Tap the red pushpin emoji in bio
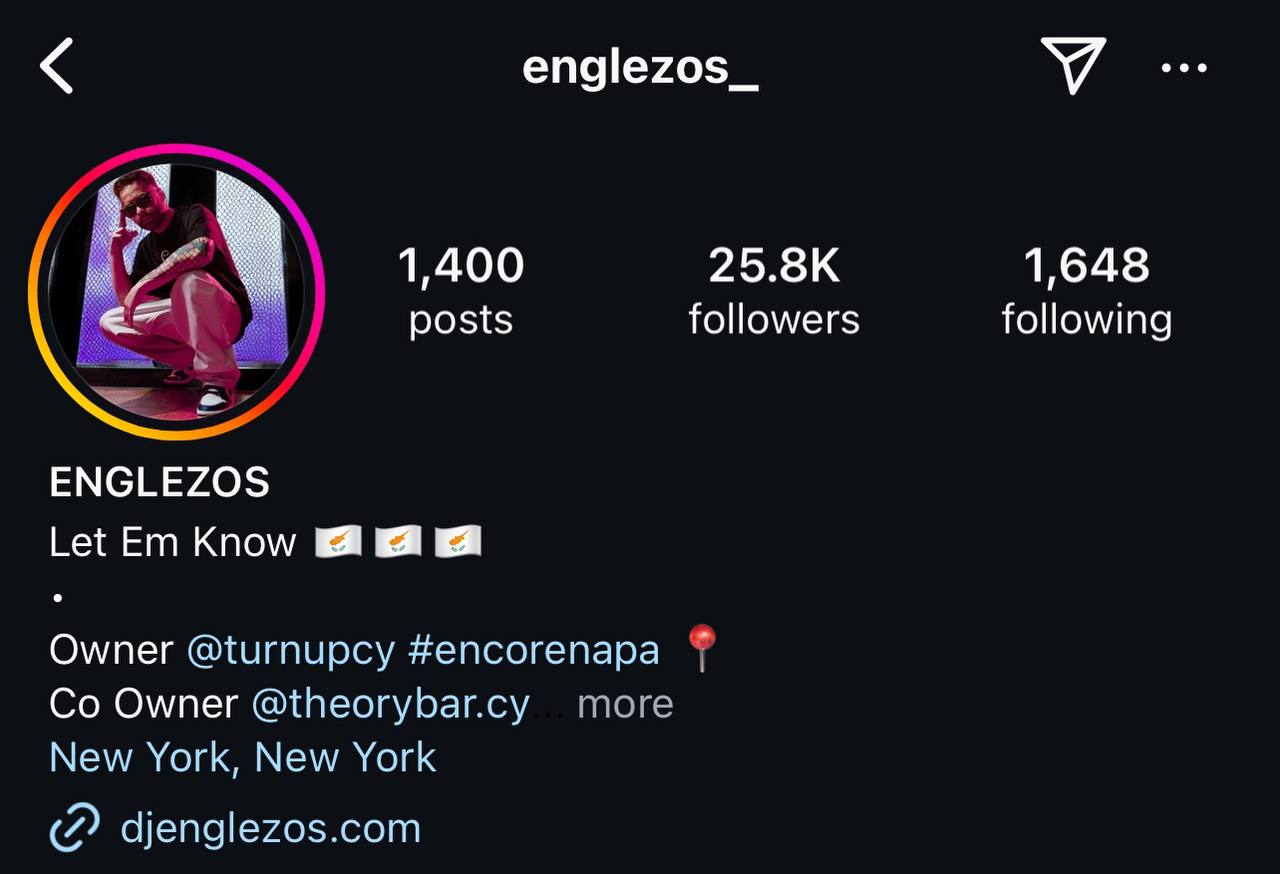The image size is (1280, 874). (702, 649)
